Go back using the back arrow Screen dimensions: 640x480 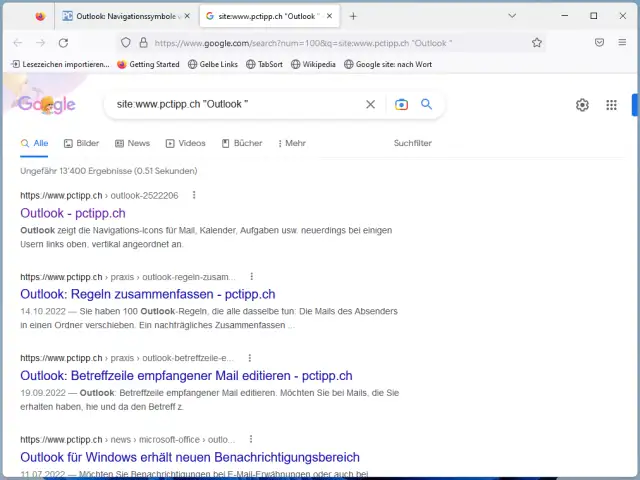pos(18,43)
